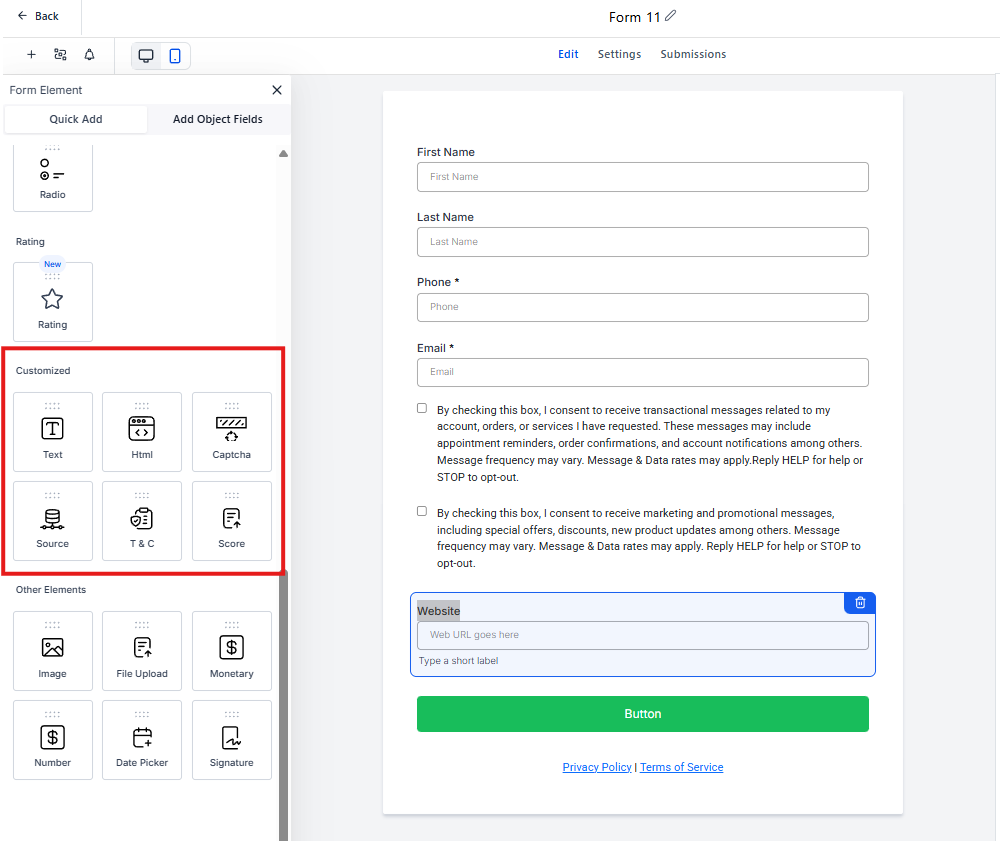Switch to mobile preview view
This screenshot has height=841, width=1000.
coord(175,56)
